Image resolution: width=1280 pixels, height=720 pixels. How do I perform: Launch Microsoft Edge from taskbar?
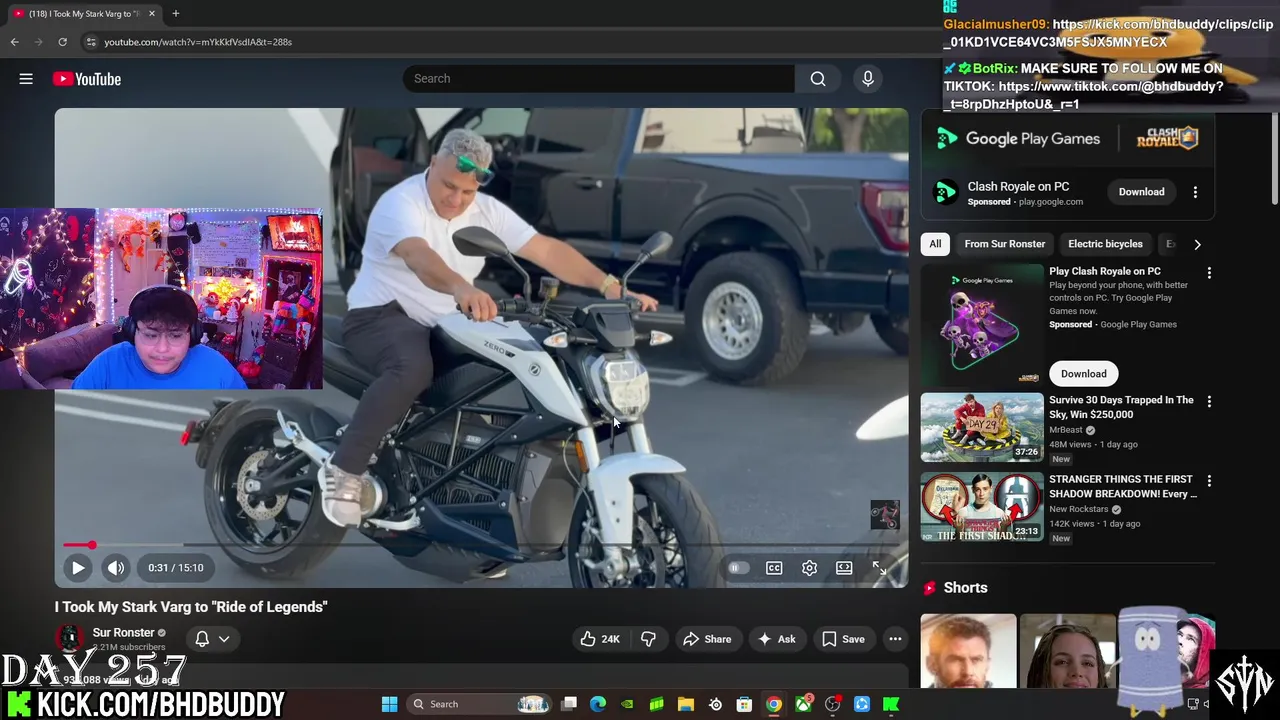pos(598,704)
